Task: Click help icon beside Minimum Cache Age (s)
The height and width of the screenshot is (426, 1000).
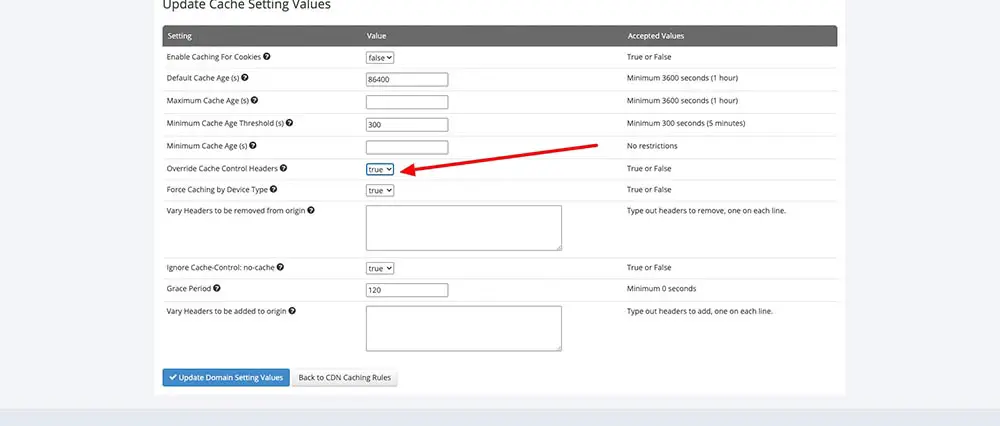Action: click(253, 145)
